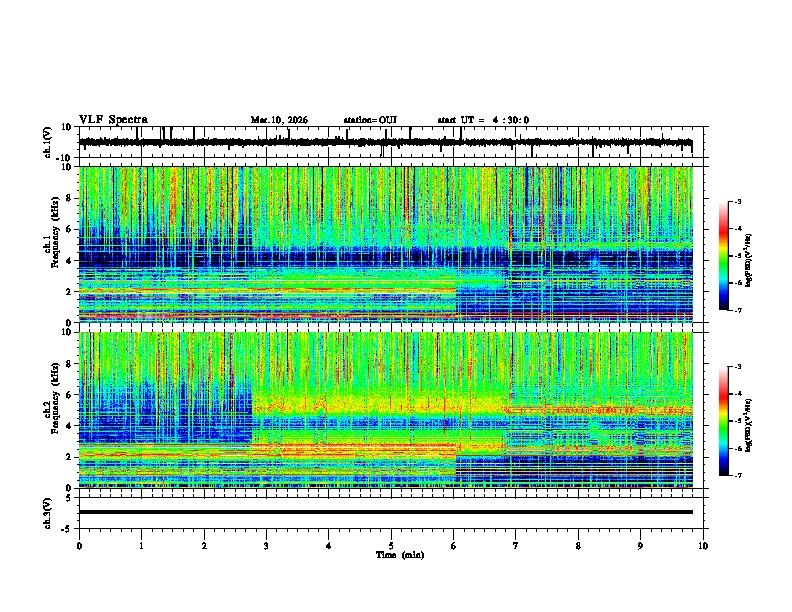Click the "Time (min)" x-axis label

pos(400,555)
